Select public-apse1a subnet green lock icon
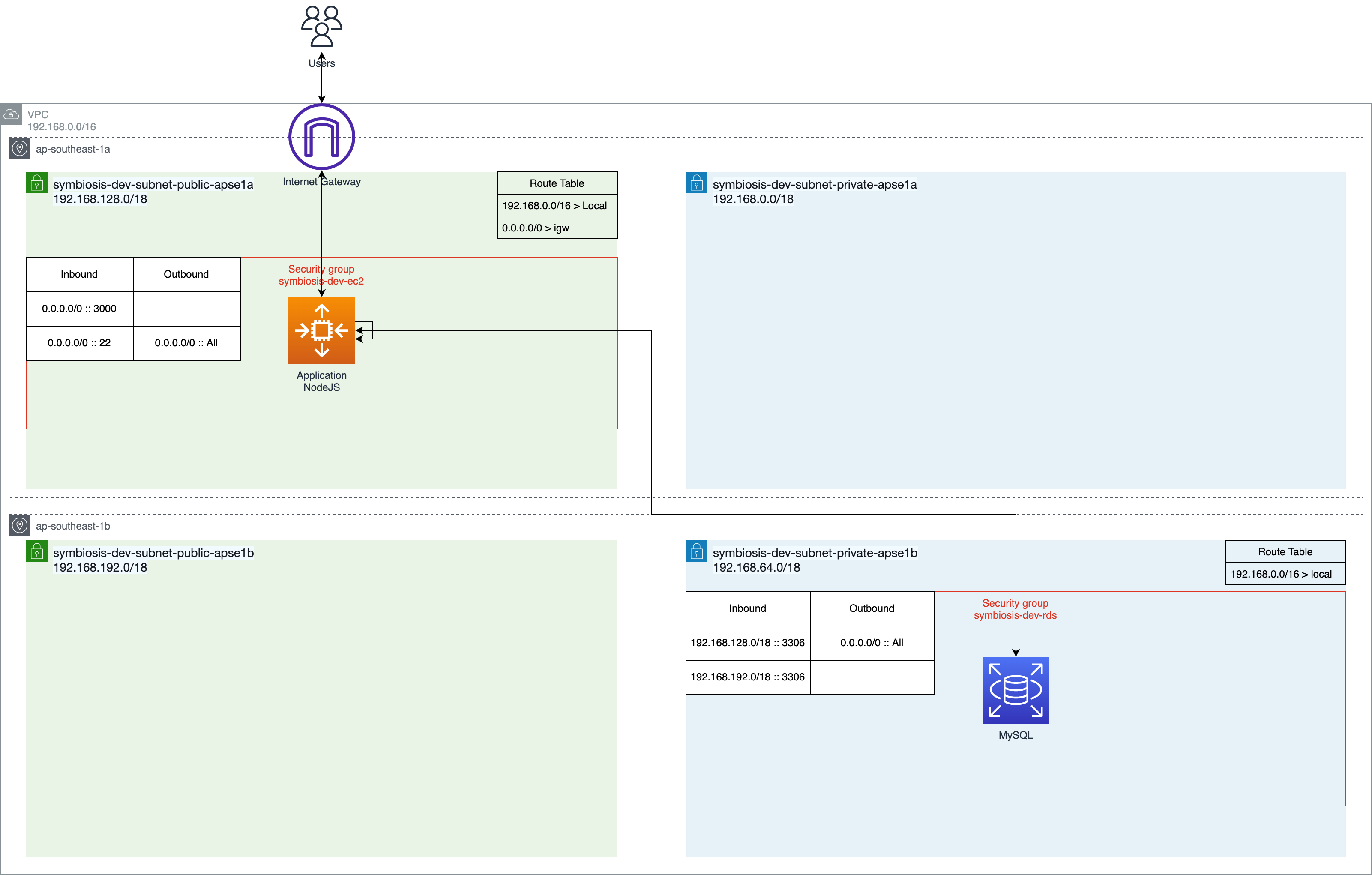 [x=36, y=183]
